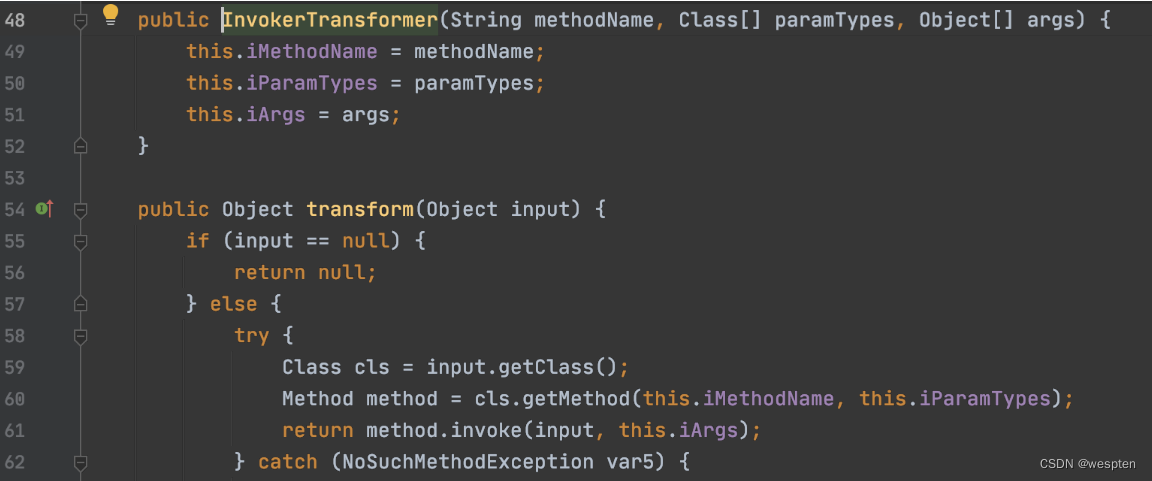The height and width of the screenshot is (481, 1152).
Task: Fold the else block at line 57
Action: [81, 304]
